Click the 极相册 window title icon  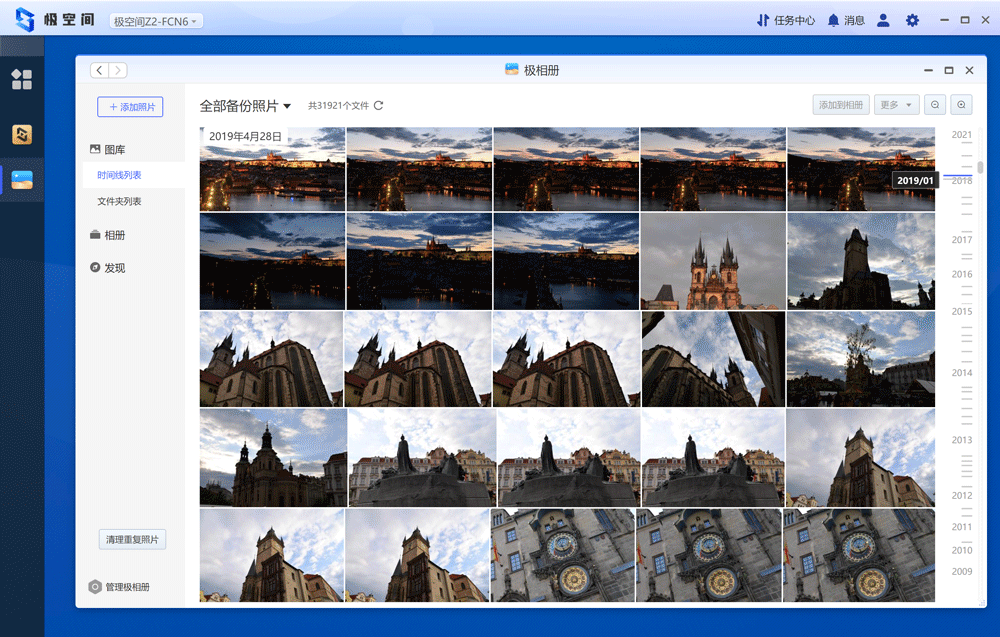511,70
